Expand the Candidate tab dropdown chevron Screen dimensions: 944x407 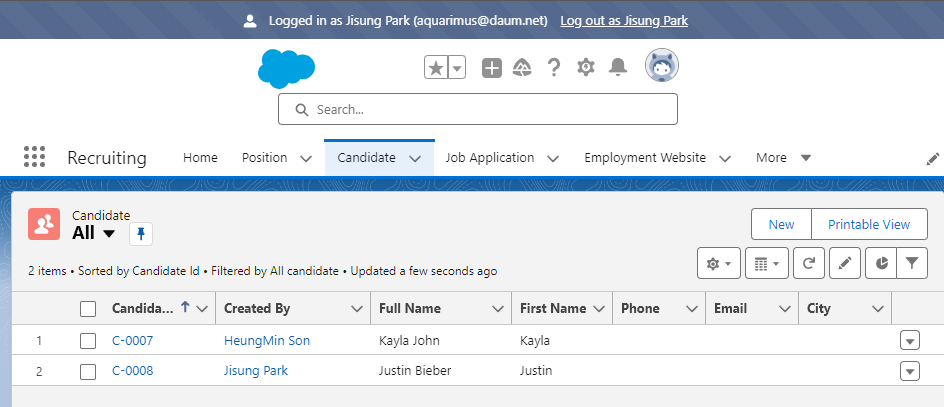[x=415, y=159]
